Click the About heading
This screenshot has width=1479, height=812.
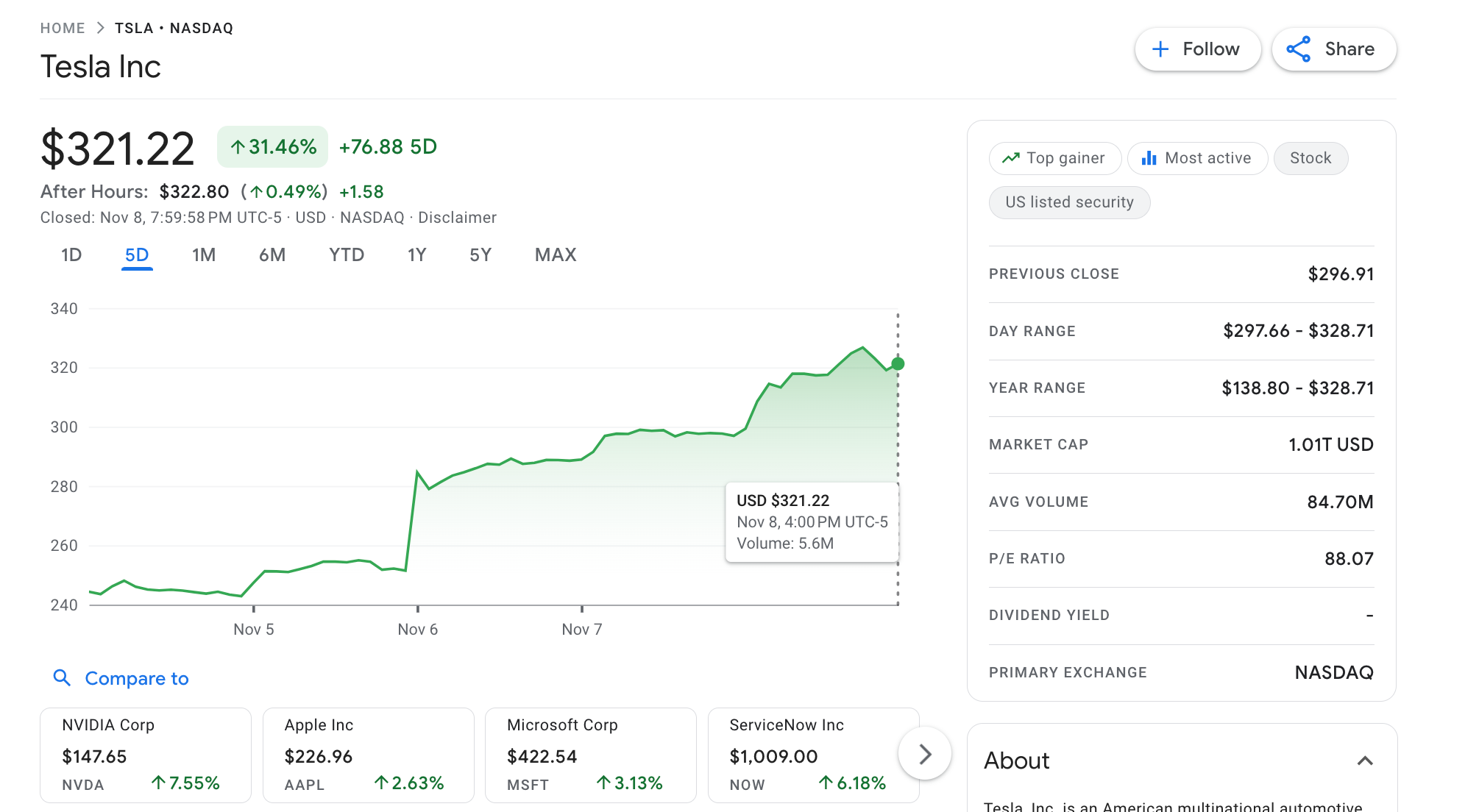pos(1017,761)
